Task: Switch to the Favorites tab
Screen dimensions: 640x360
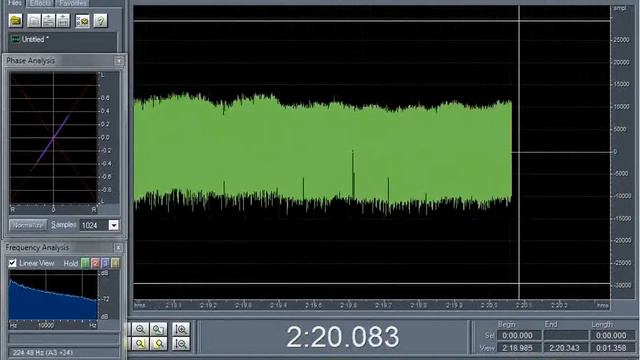Action: tap(73, 3)
